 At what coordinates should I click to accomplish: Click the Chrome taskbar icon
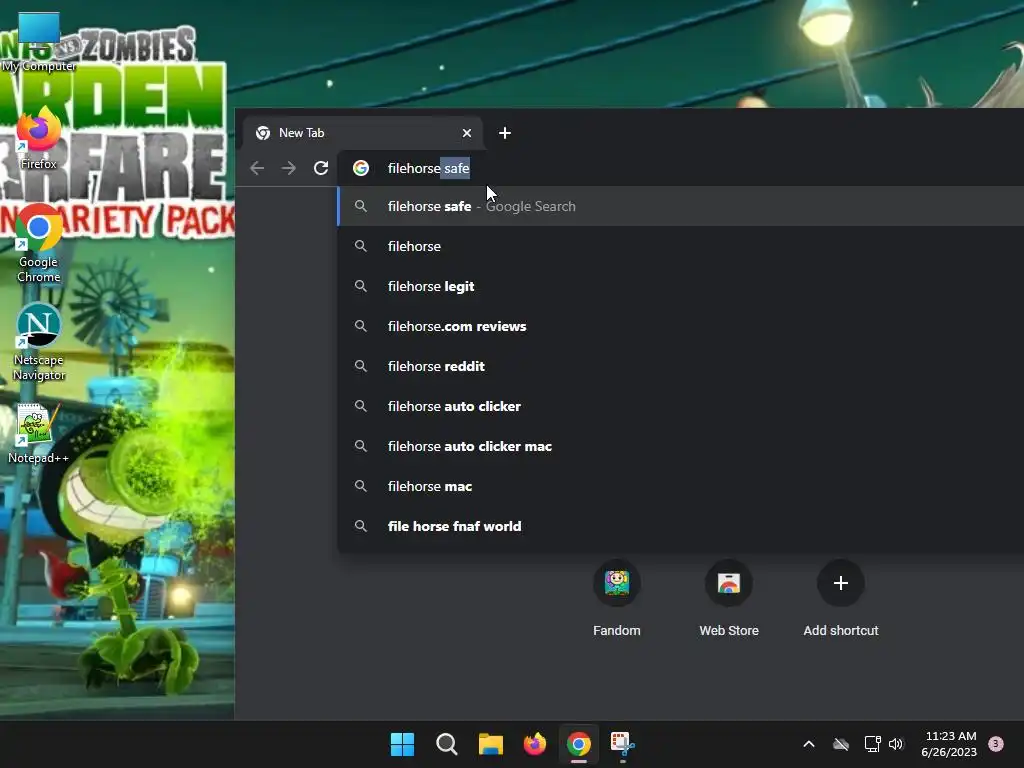coord(579,744)
